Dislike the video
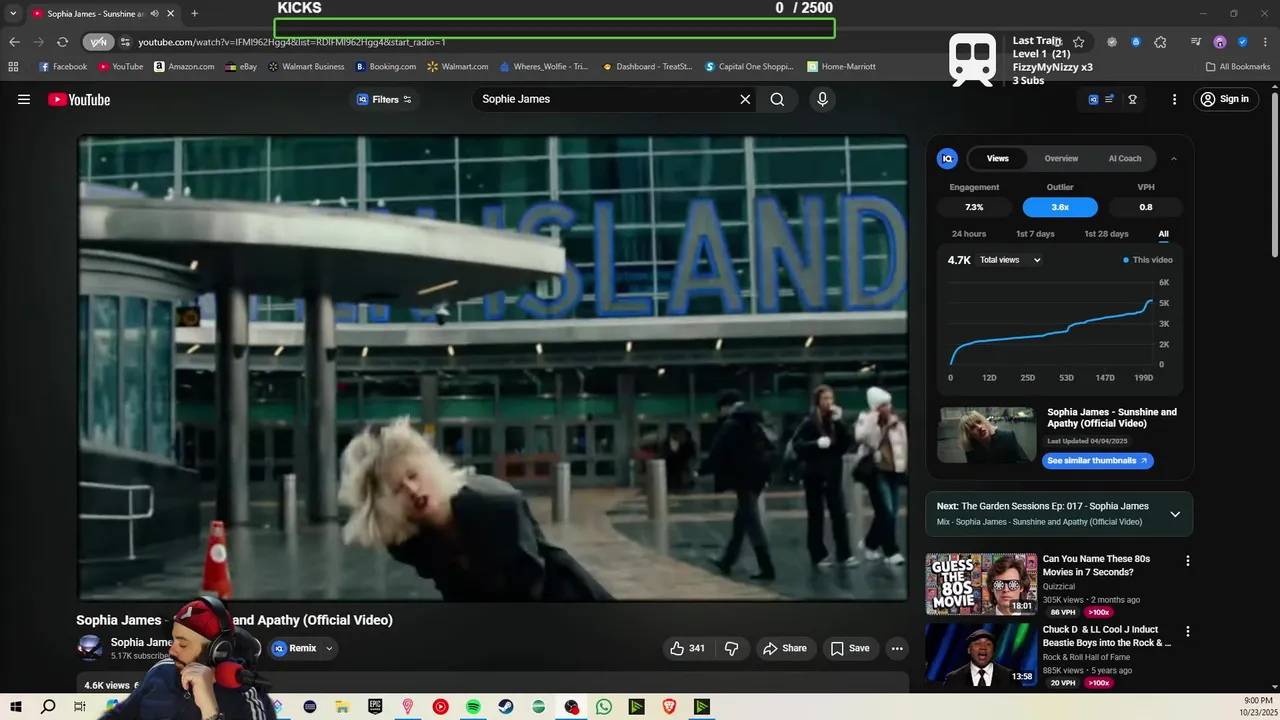This screenshot has width=1280, height=720. click(731, 648)
